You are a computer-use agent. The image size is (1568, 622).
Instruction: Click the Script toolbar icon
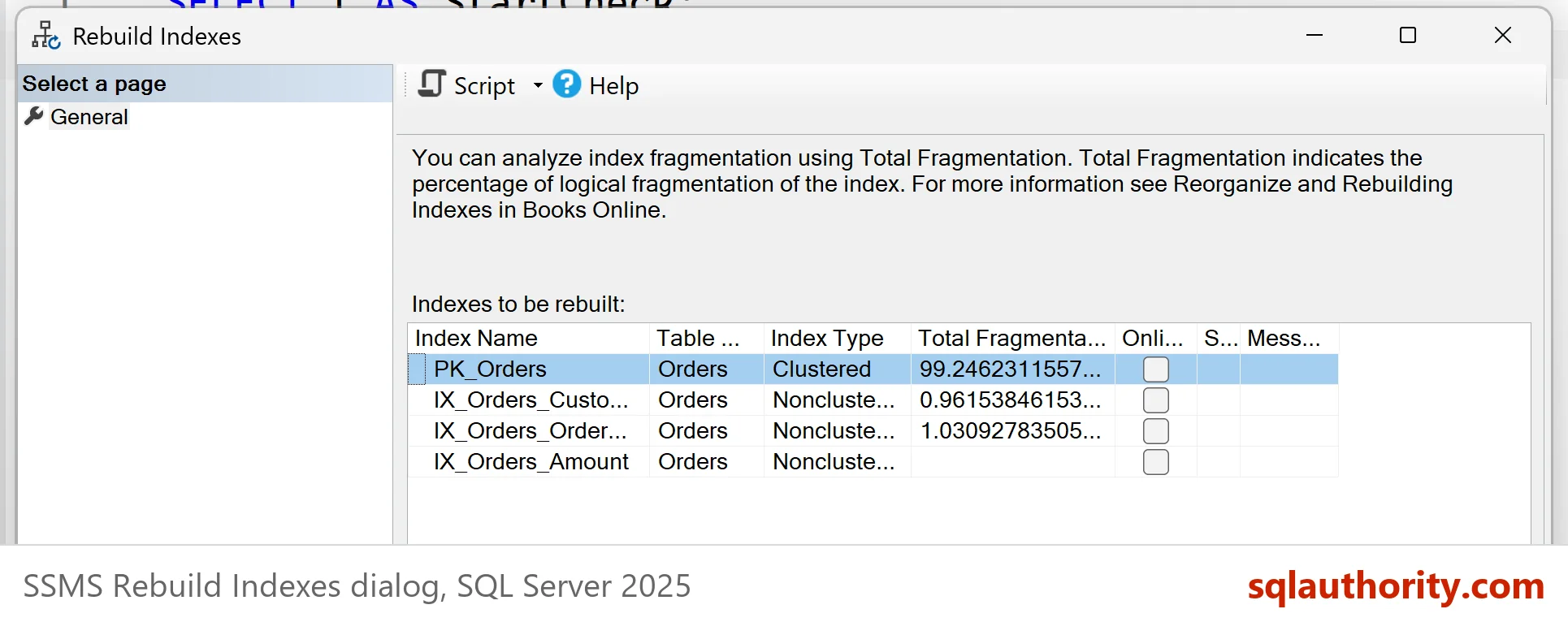pyautogui.click(x=432, y=84)
